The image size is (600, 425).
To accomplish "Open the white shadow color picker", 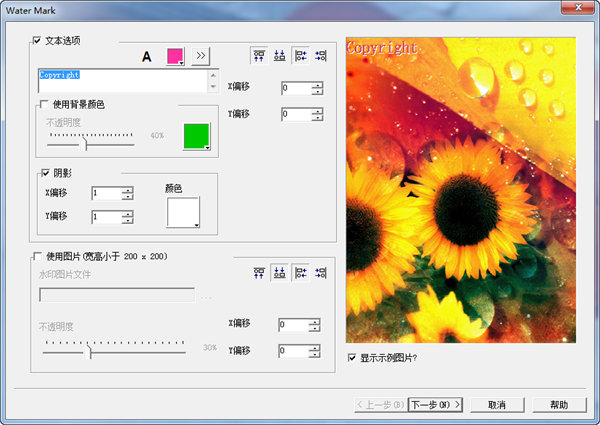I will [x=183, y=212].
